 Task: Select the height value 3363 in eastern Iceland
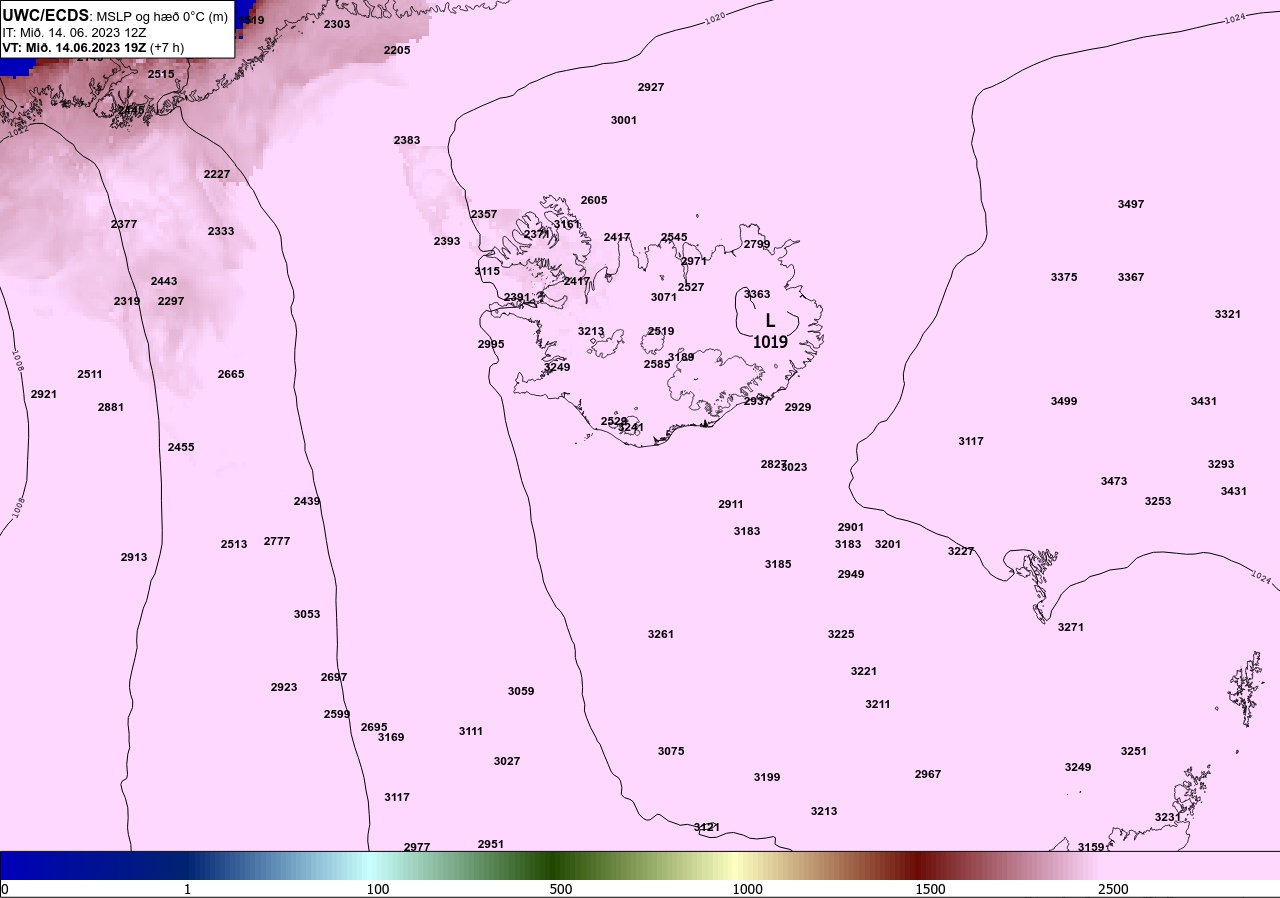(757, 294)
